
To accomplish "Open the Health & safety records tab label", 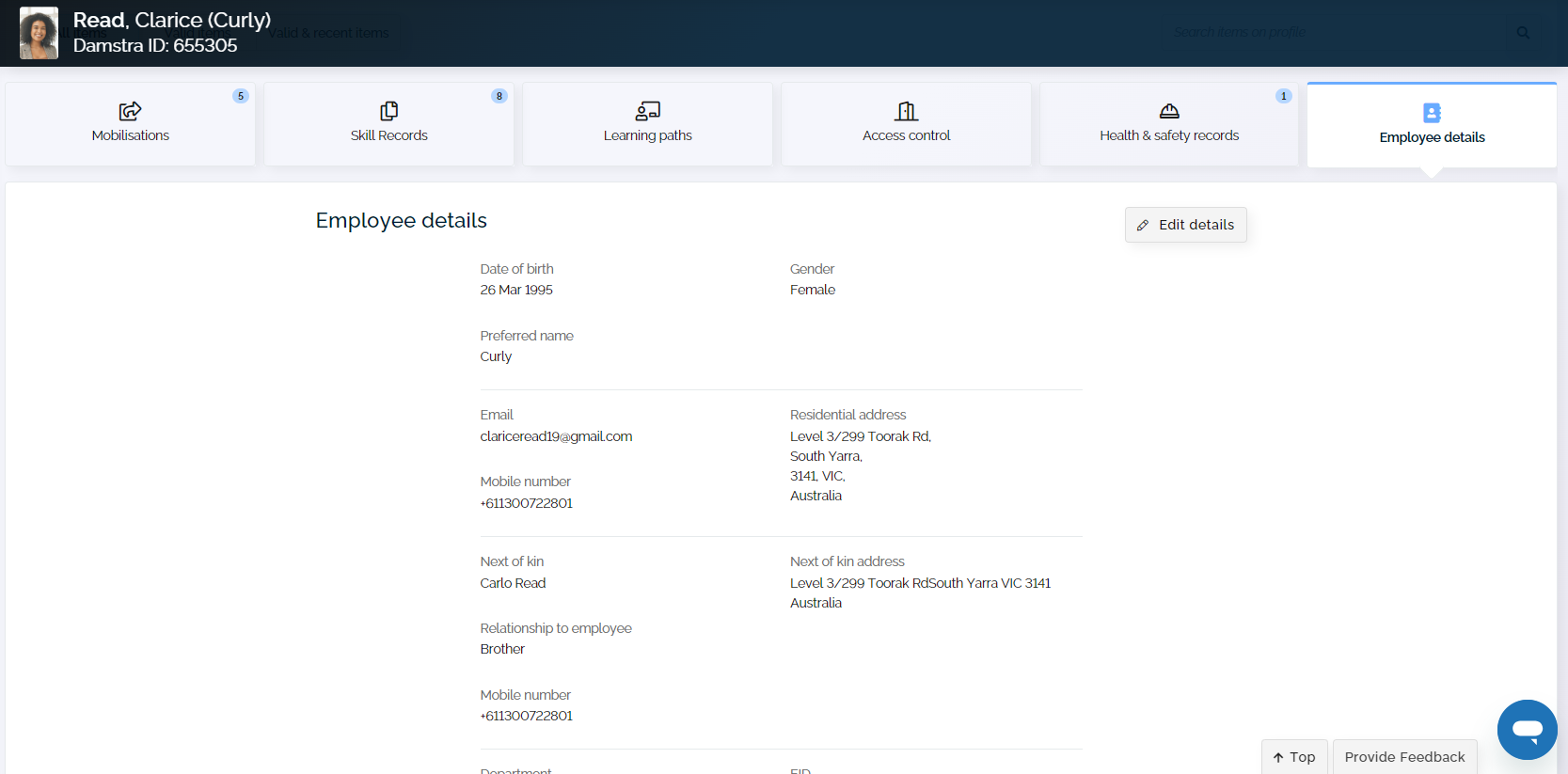I will click(1169, 135).
